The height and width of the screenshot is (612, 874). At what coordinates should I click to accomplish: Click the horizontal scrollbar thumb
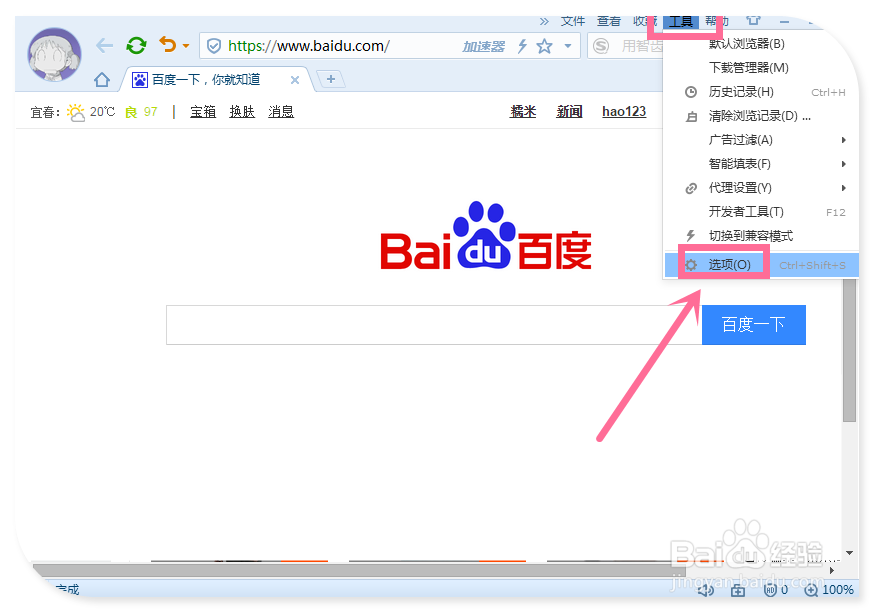(x=359, y=570)
